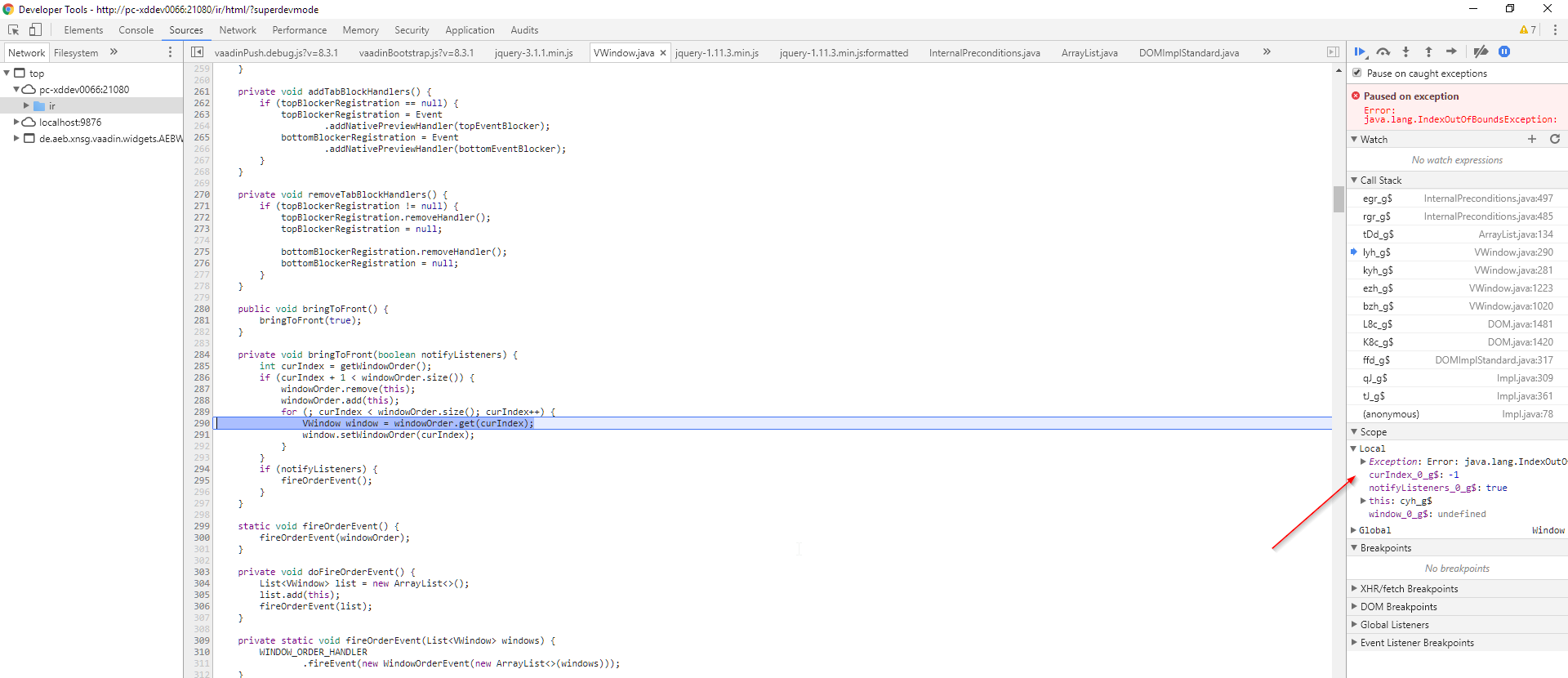Collapse the pc-xddev0066:21080 node
The height and width of the screenshot is (678, 1568).
(x=16, y=89)
